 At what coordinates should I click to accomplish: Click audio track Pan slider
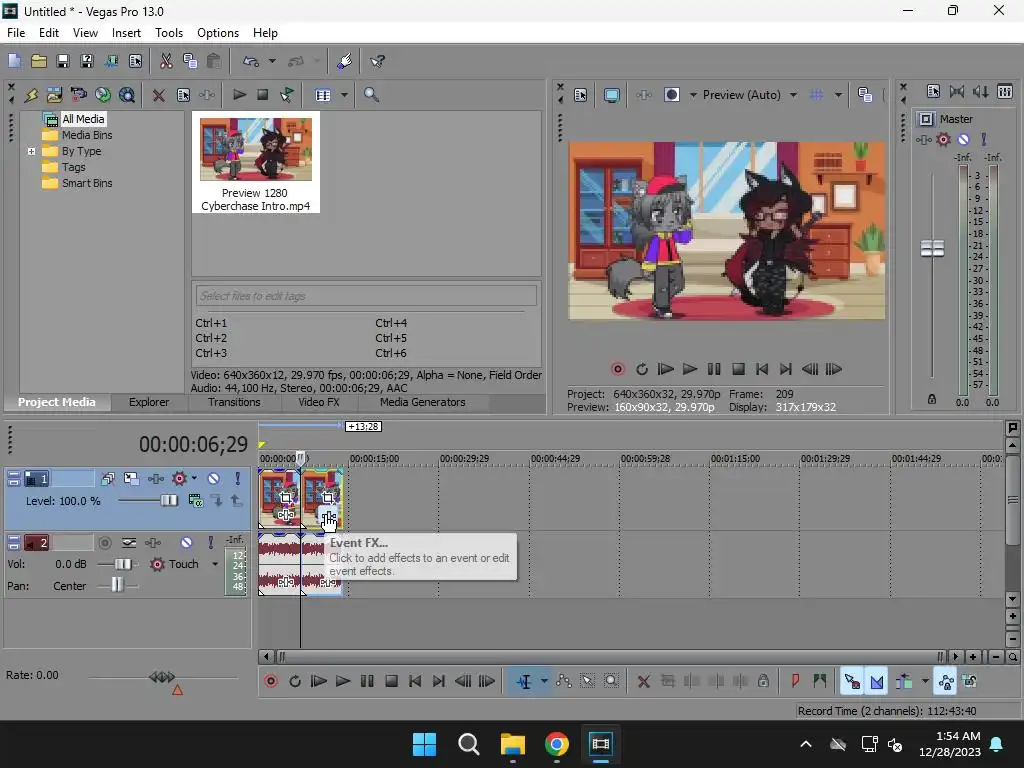tap(118, 585)
